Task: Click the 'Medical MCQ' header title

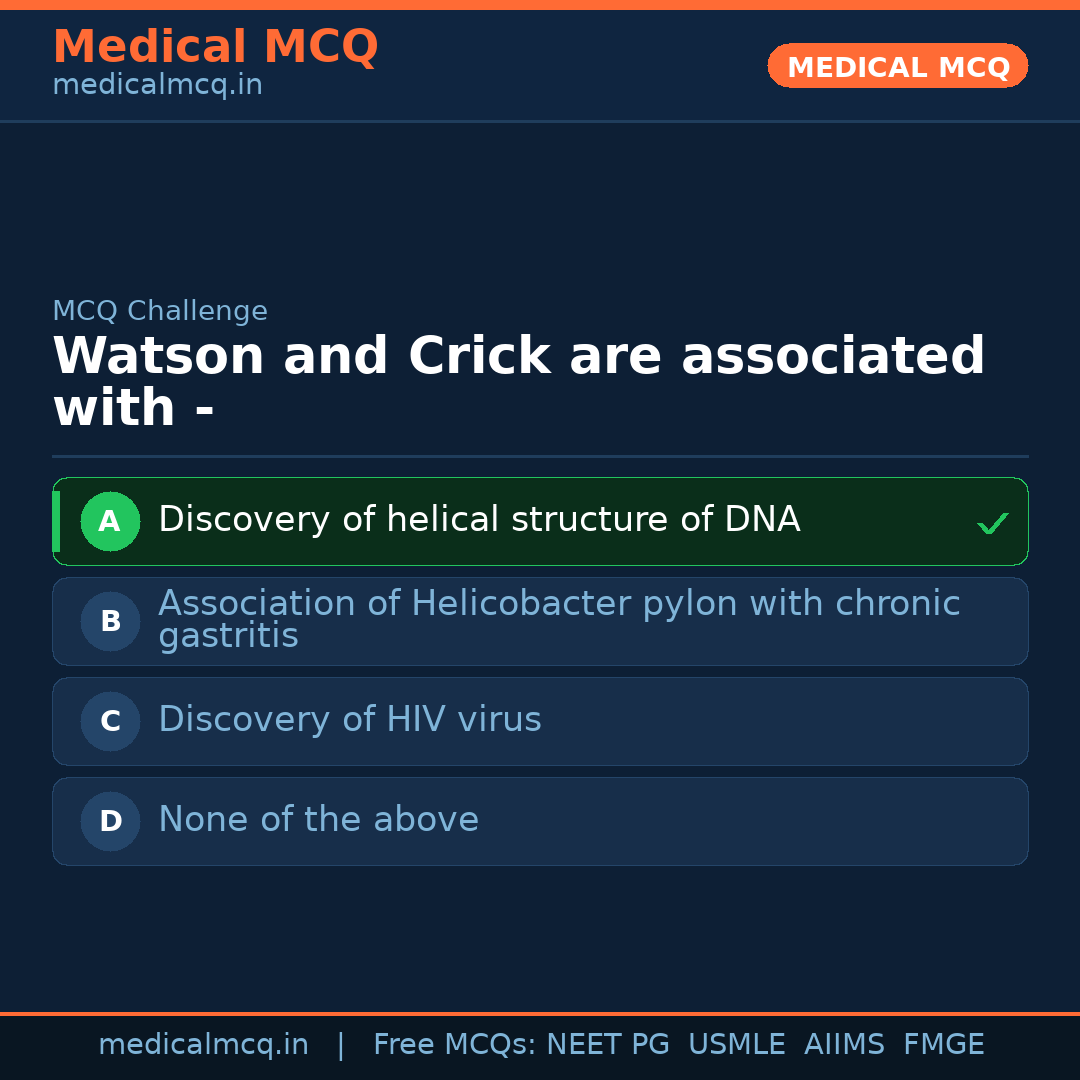Action: [x=215, y=46]
